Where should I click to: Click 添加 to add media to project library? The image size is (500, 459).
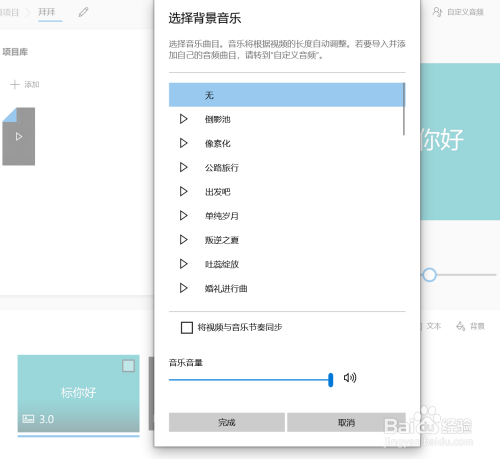(25, 84)
